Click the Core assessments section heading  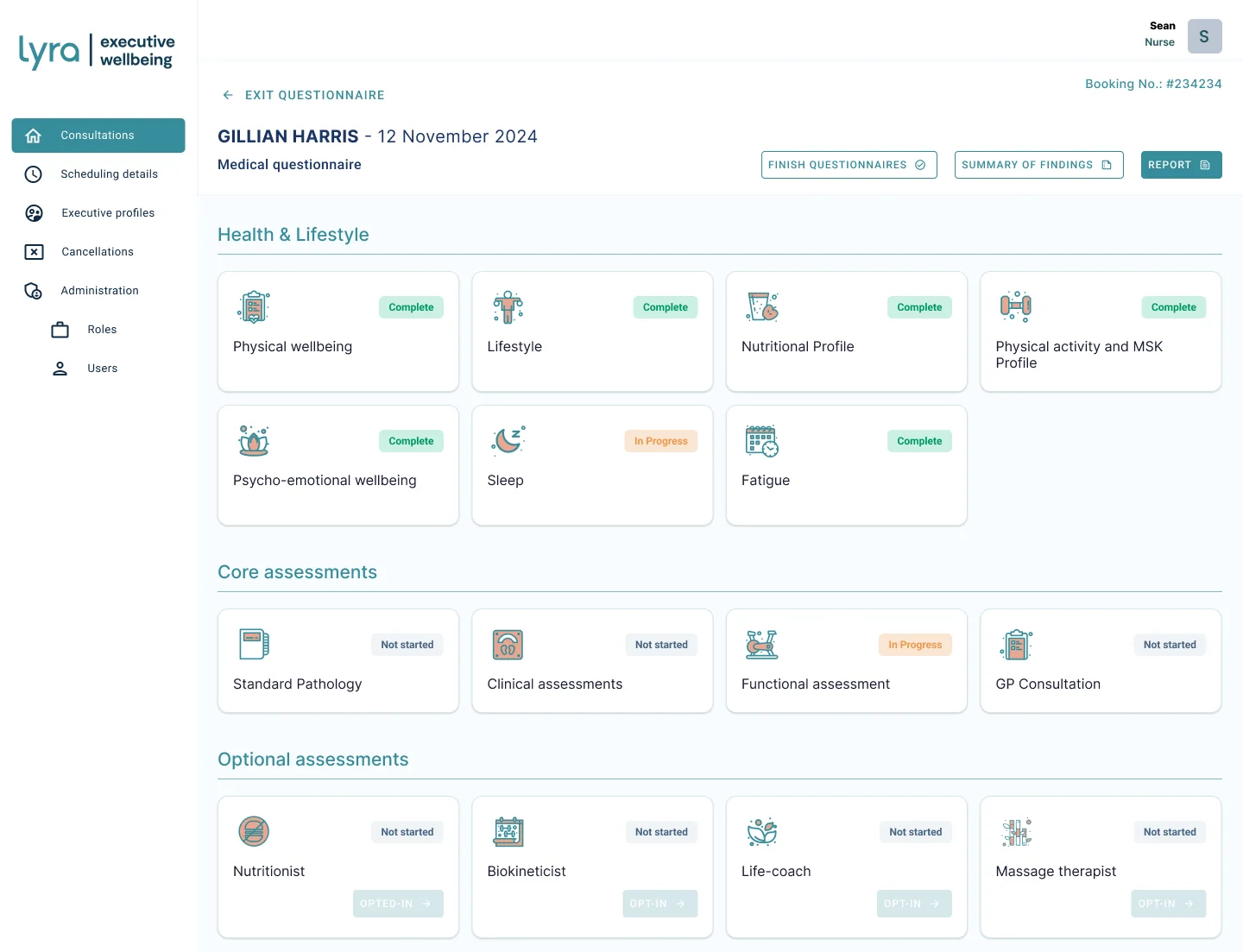(x=297, y=572)
